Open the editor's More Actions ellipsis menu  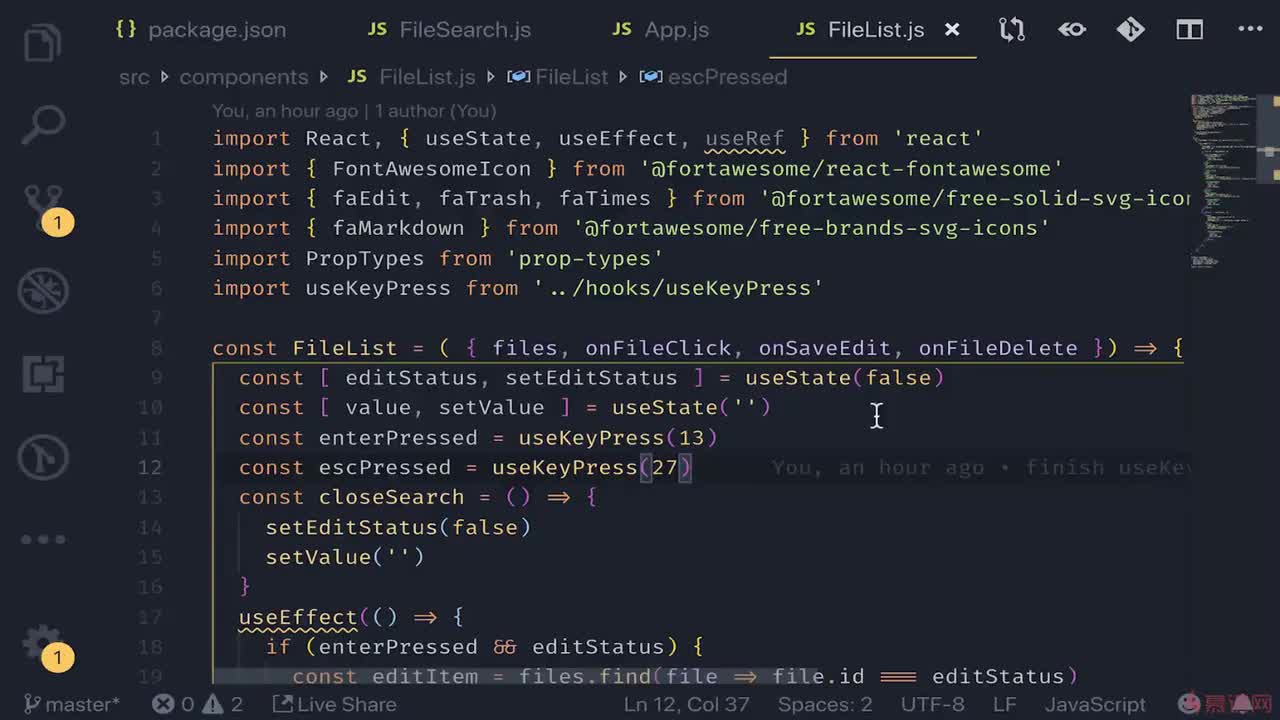(x=1250, y=30)
